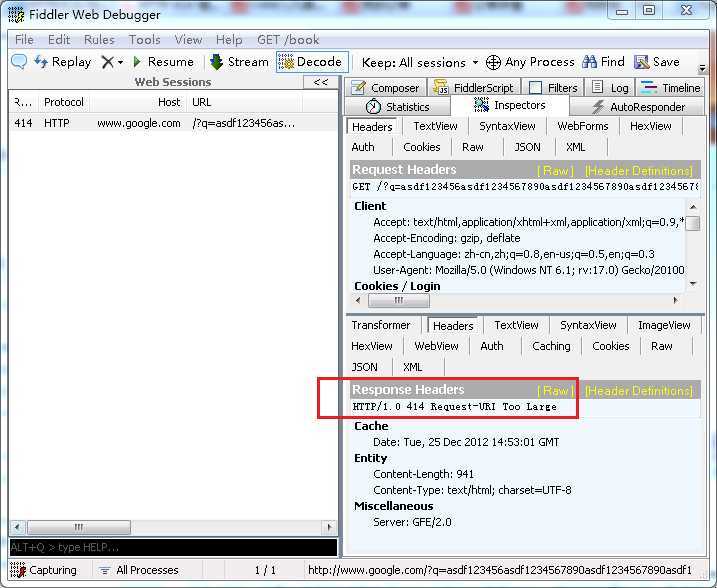This screenshot has width=717, height=588.
Task: Open the Tools menu
Action: point(144,40)
